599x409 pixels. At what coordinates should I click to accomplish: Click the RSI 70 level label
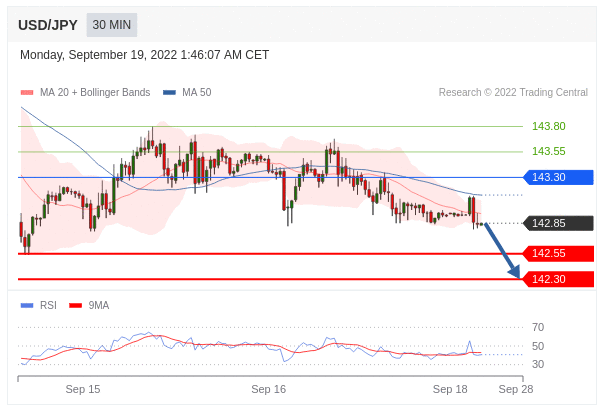pos(538,327)
